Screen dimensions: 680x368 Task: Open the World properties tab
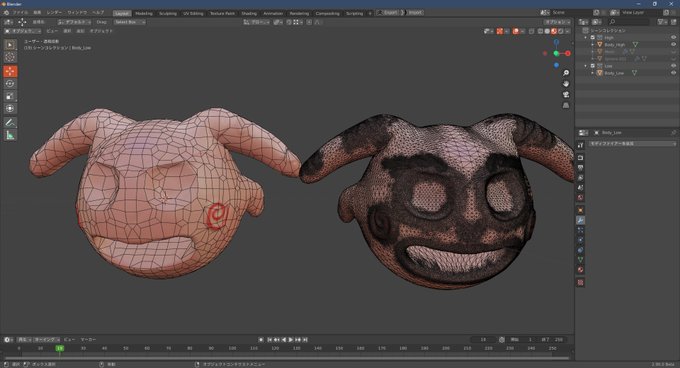click(x=581, y=198)
